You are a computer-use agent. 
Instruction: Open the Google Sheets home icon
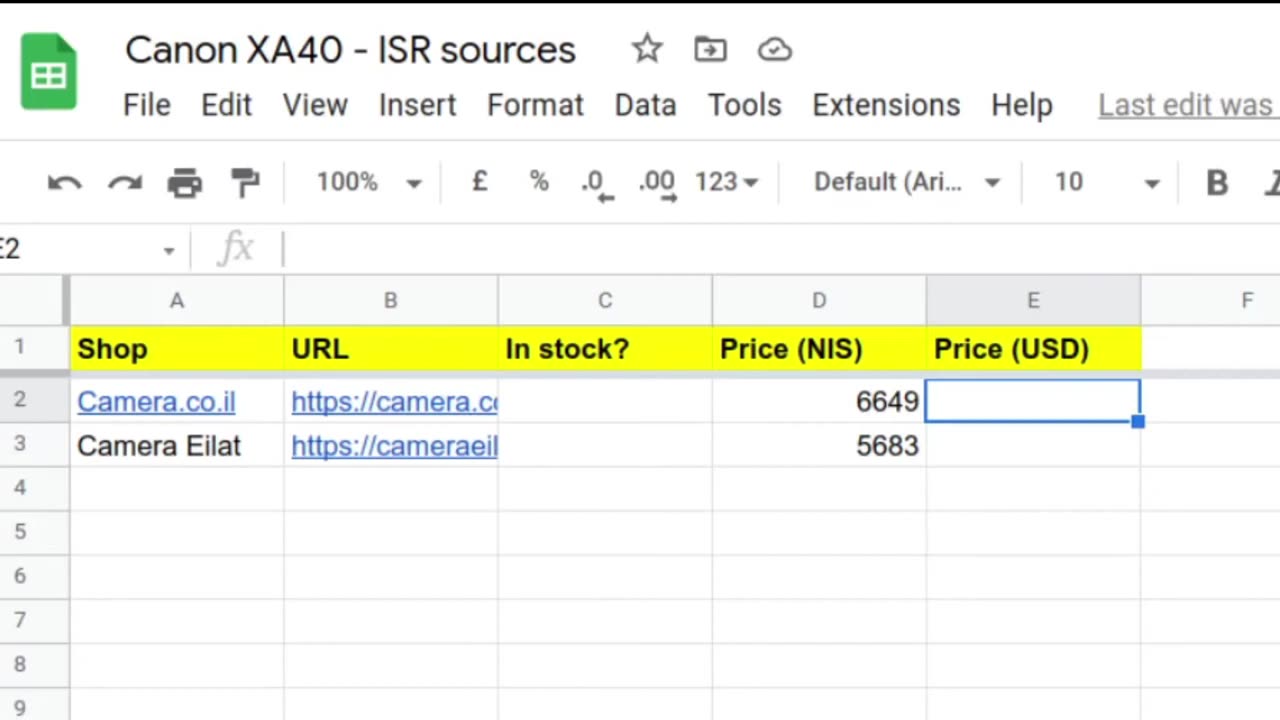pyautogui.click(x=48, y=72)
